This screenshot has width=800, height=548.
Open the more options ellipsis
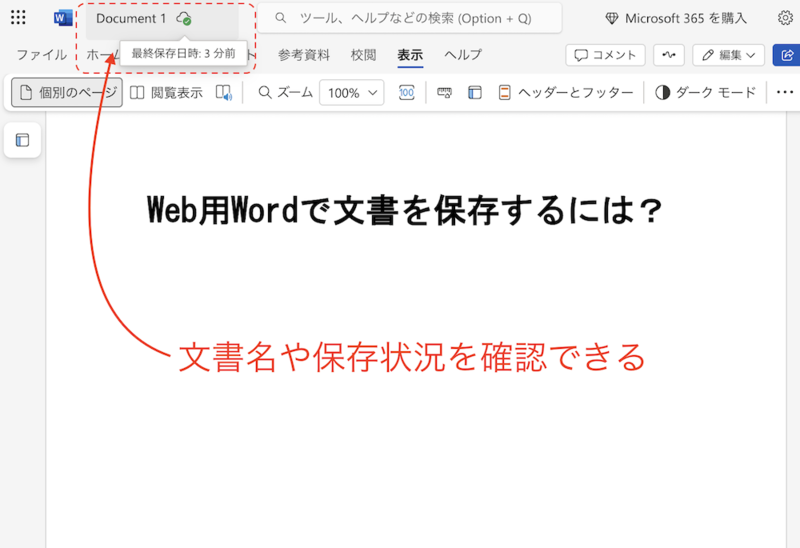click(x=785, y=92)
